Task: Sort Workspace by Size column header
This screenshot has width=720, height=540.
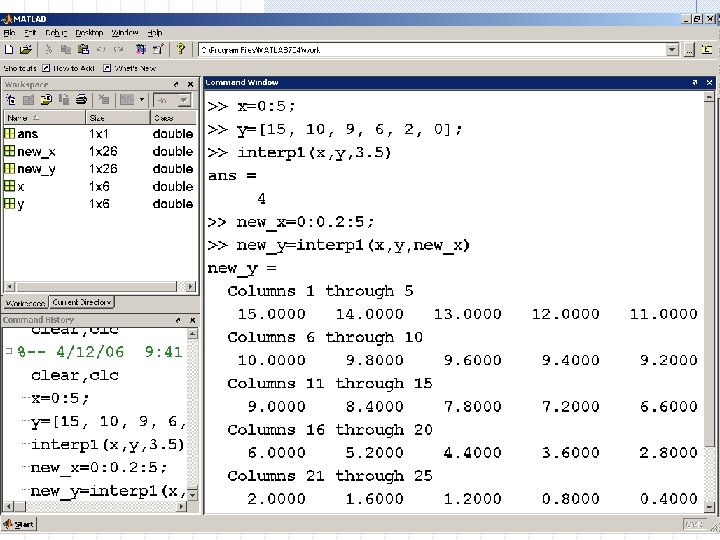Action: [118, 118]
